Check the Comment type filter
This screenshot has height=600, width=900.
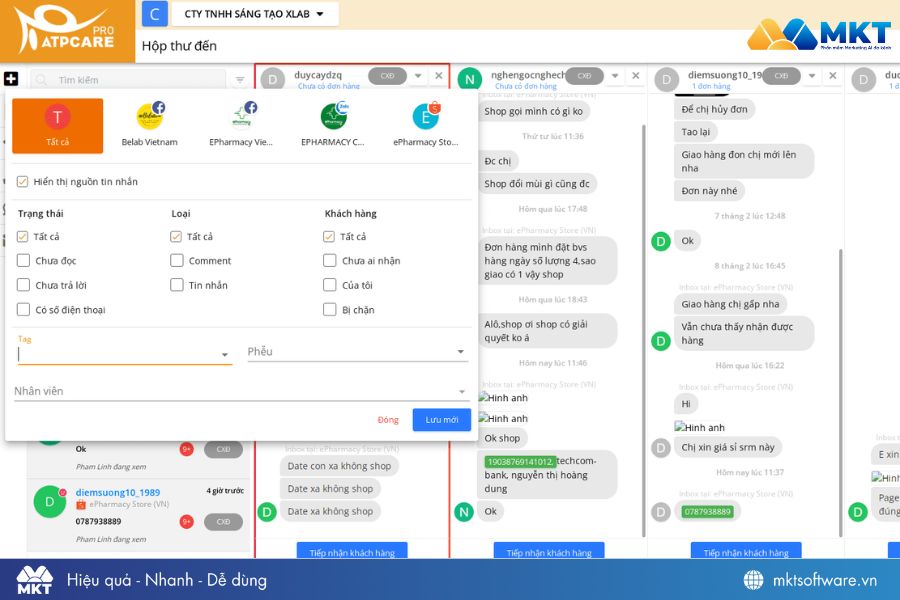176,261
